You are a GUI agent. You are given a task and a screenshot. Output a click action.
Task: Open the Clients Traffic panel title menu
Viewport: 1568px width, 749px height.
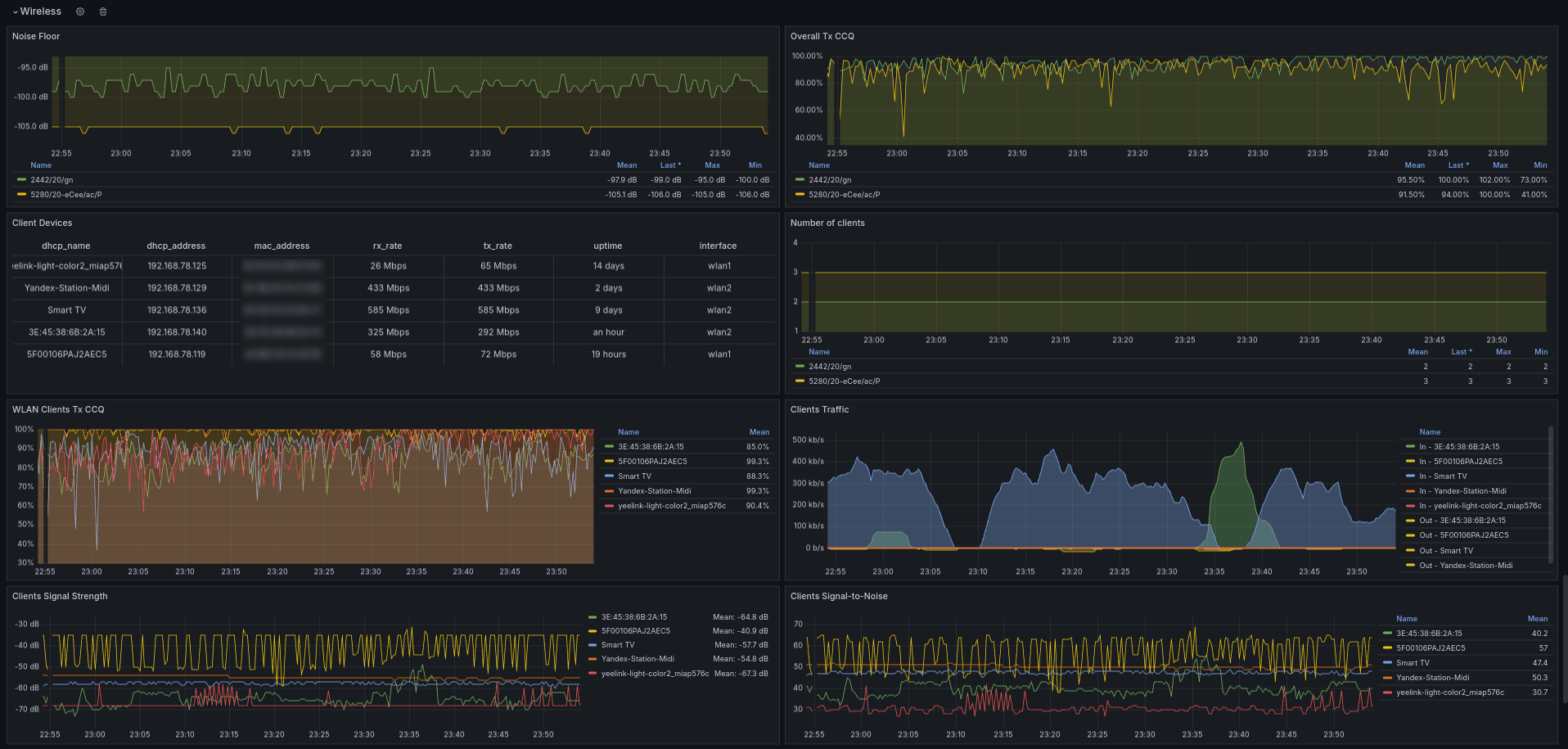click(x=819, y=409)
